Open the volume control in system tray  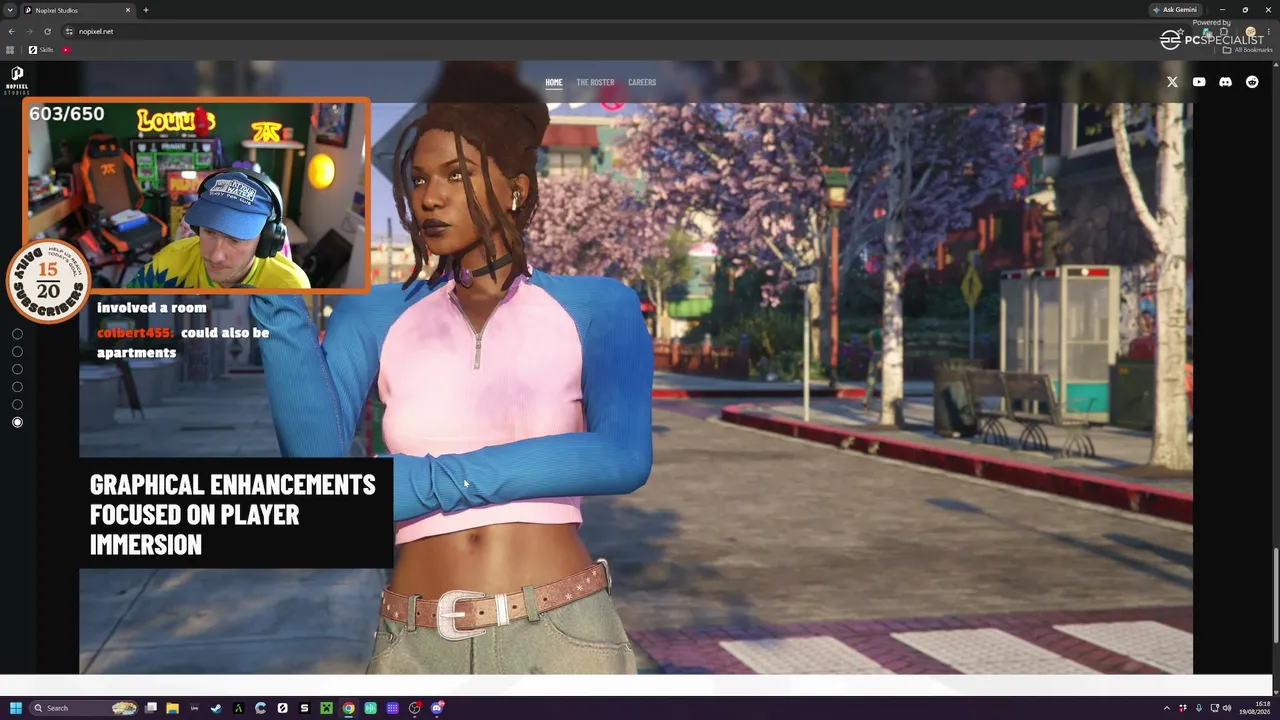pyautogui.click(x=1227, y=708)
